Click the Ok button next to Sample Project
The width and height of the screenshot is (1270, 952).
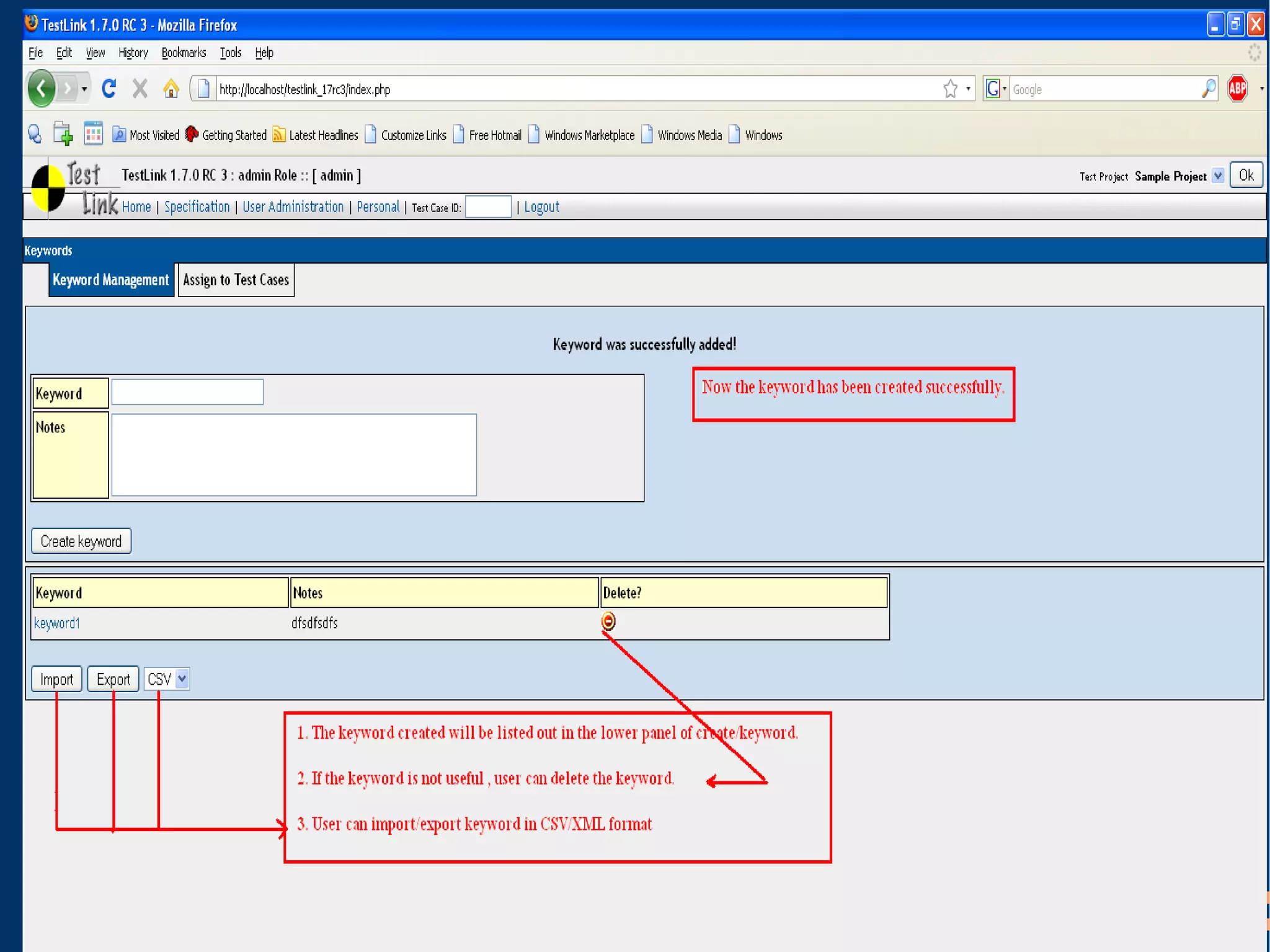pos(1246,175)
